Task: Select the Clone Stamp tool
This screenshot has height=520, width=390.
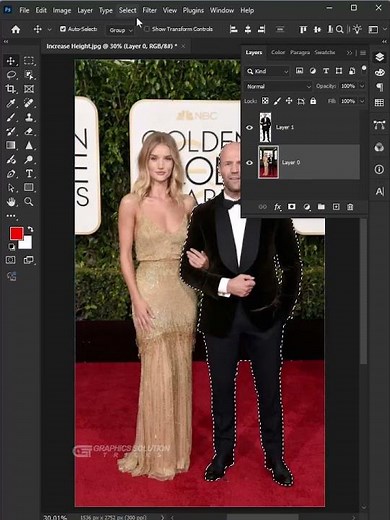Action: click(x=29, y=117)
